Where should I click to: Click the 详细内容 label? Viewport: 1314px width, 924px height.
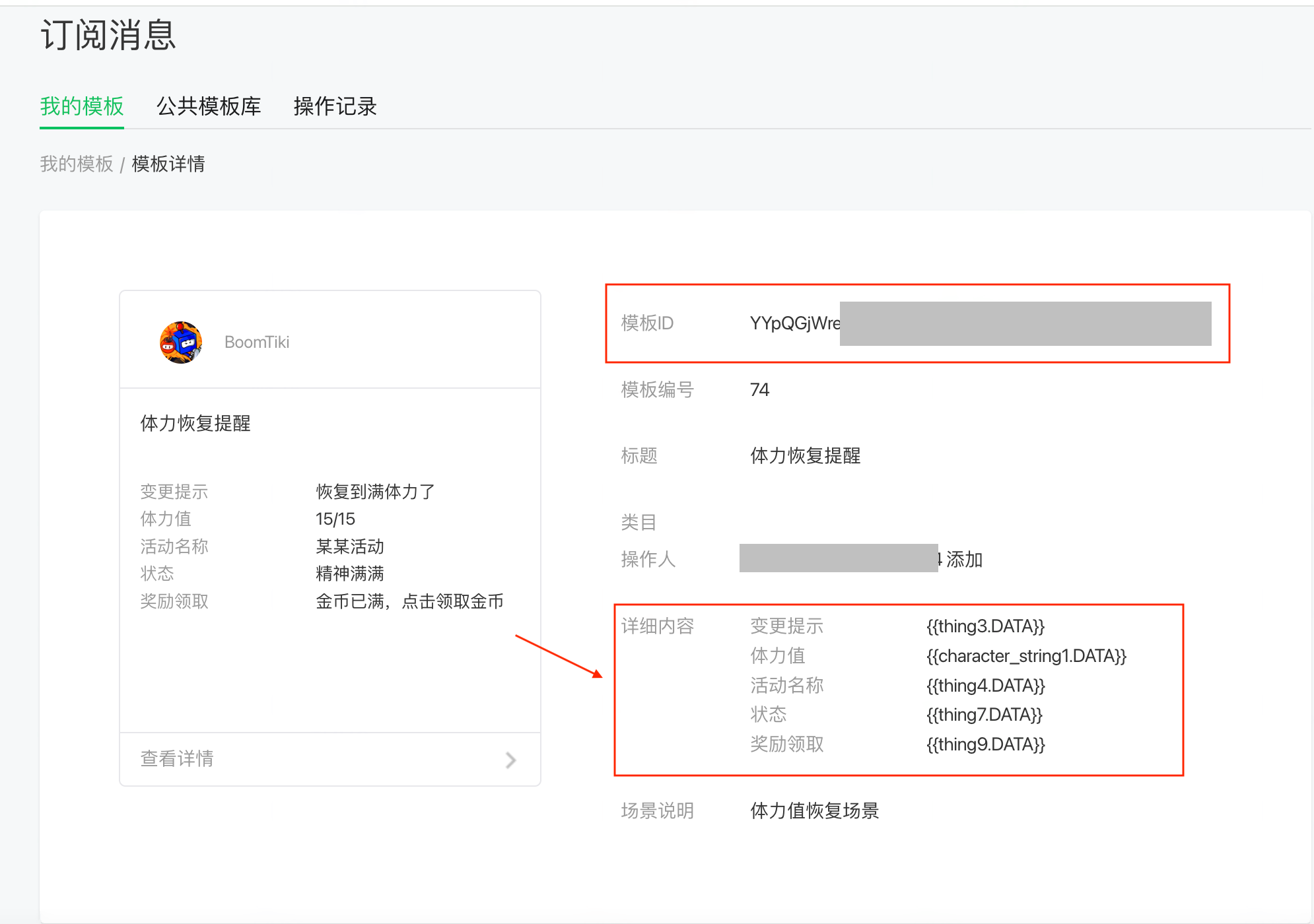[658, 626]
